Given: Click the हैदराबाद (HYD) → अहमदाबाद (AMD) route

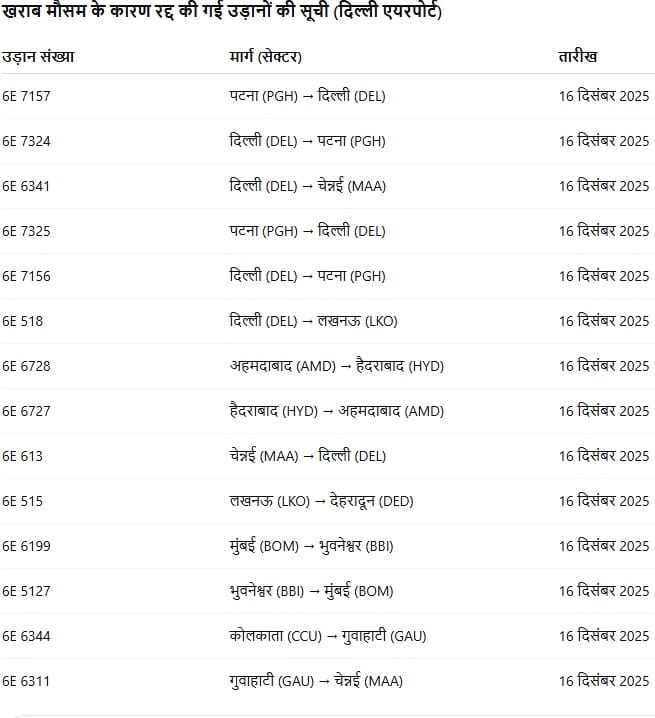Looking at the screenshot, I should tap(336, 411).
